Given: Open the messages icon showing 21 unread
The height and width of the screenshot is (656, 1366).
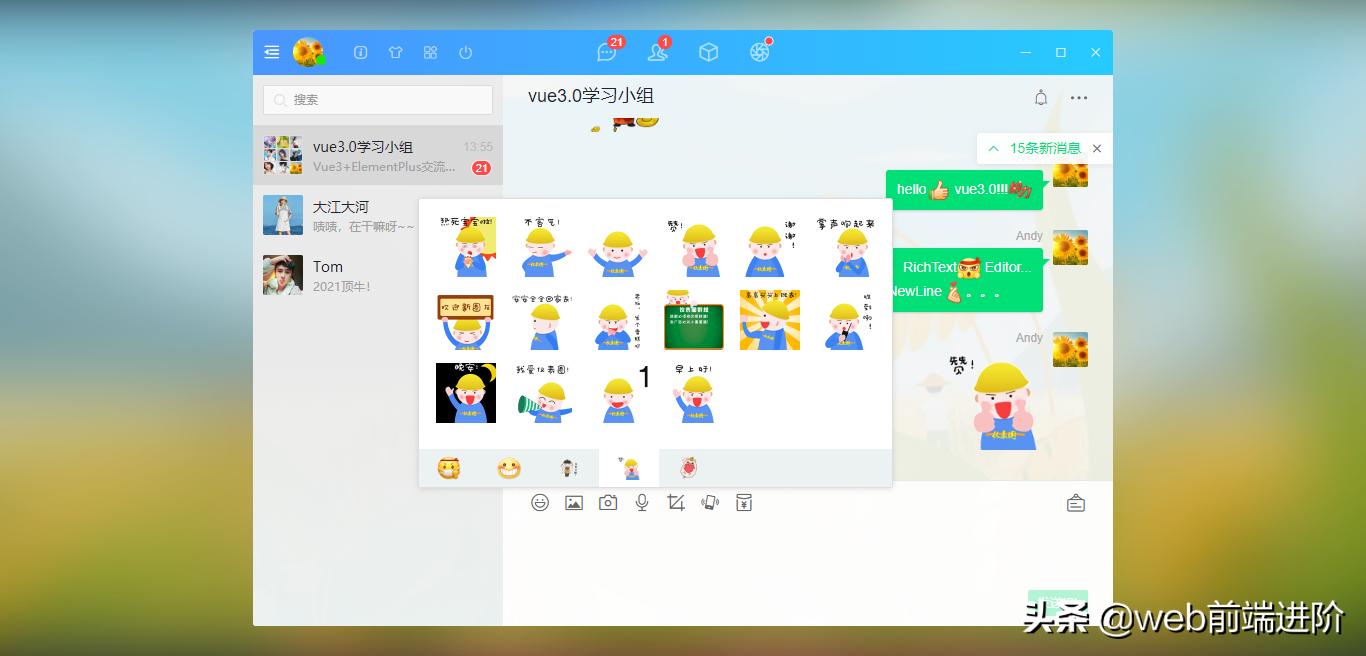Looking at the screenshot, I should [607, 52].
